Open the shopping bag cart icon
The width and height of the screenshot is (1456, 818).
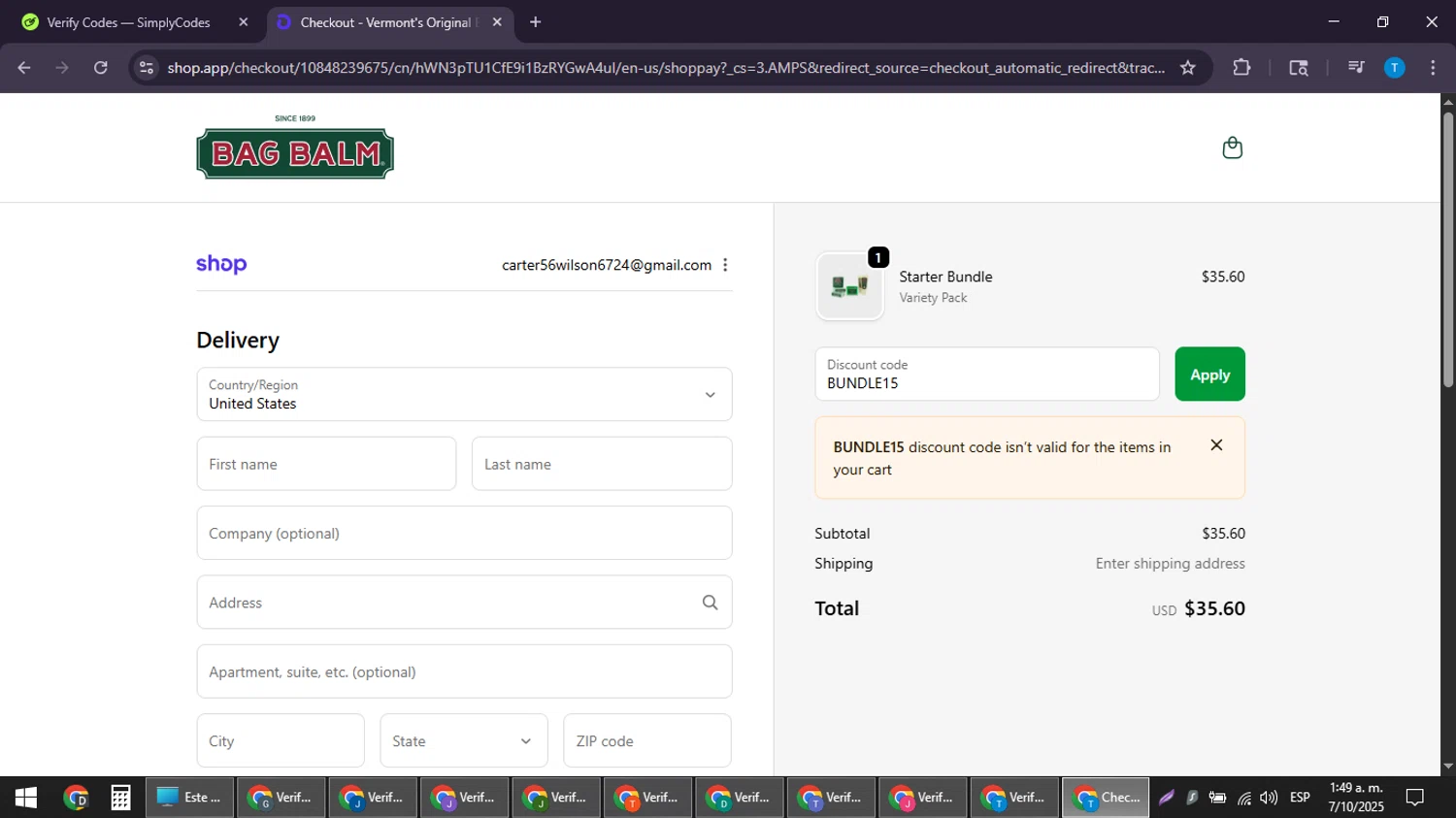click(x=1232, y=147)
